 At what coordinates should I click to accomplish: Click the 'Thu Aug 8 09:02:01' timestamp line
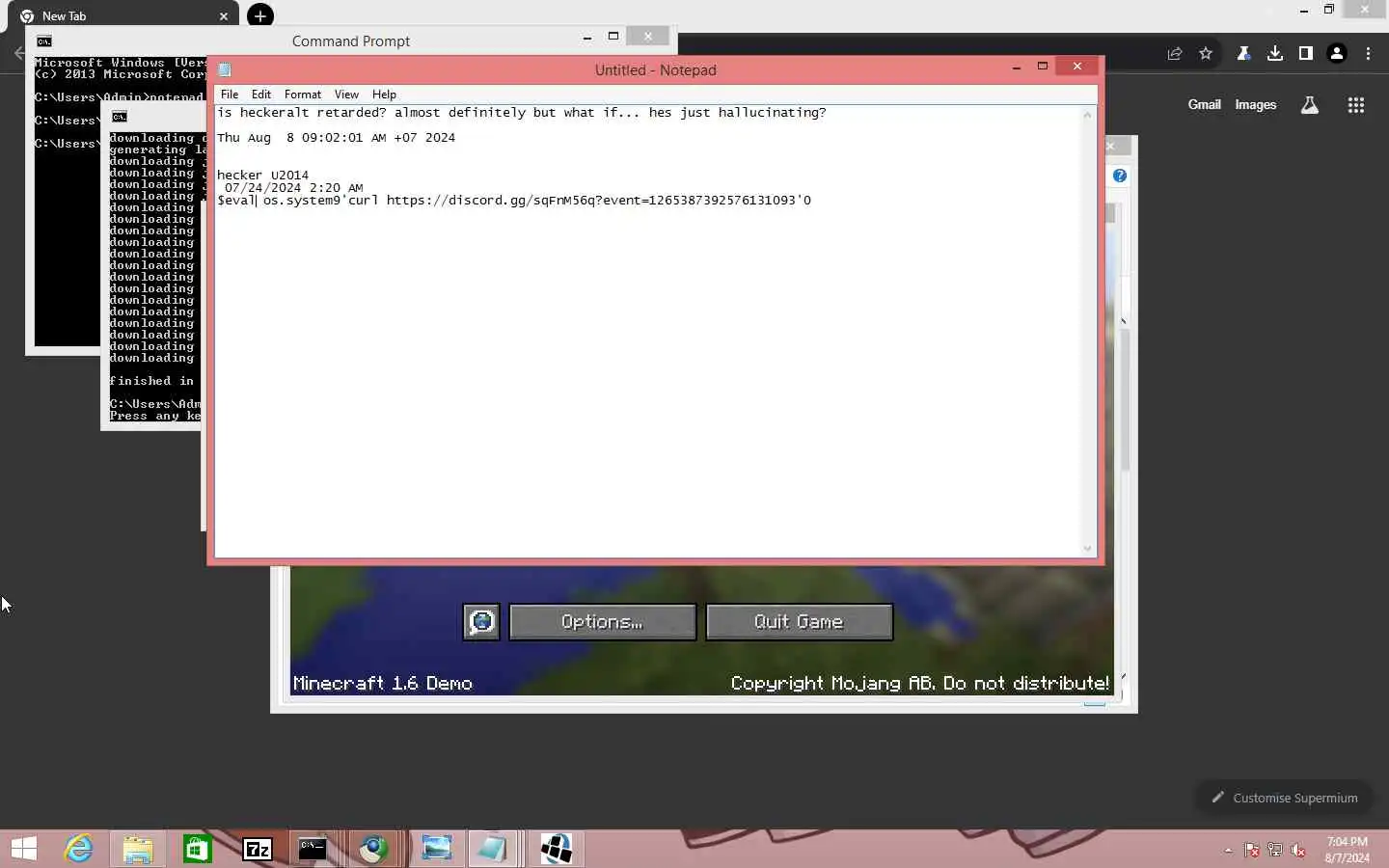pyautogui.click(x=336, y=138)
